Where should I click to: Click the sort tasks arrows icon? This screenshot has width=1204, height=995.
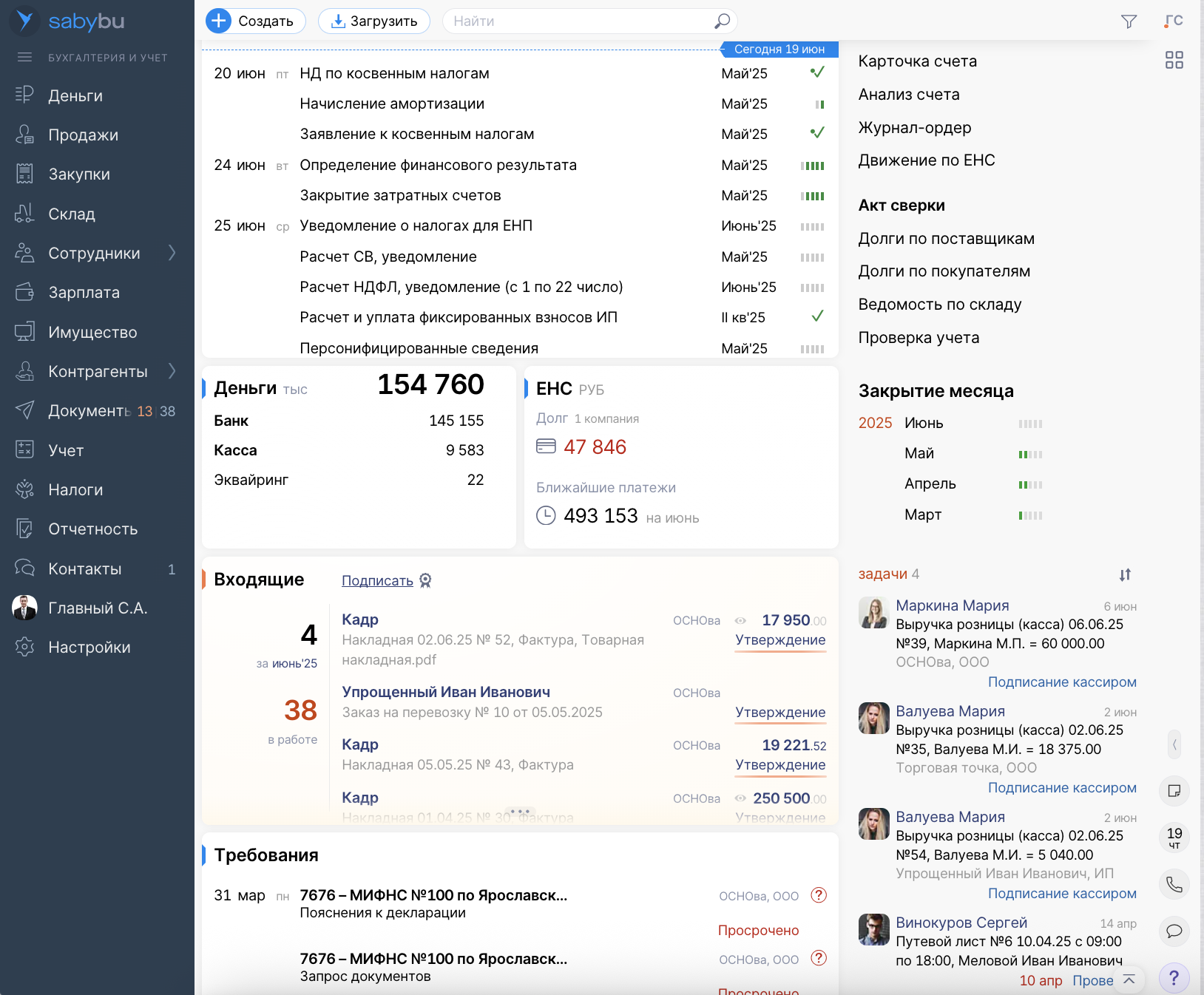click(x=1125, y=574)
